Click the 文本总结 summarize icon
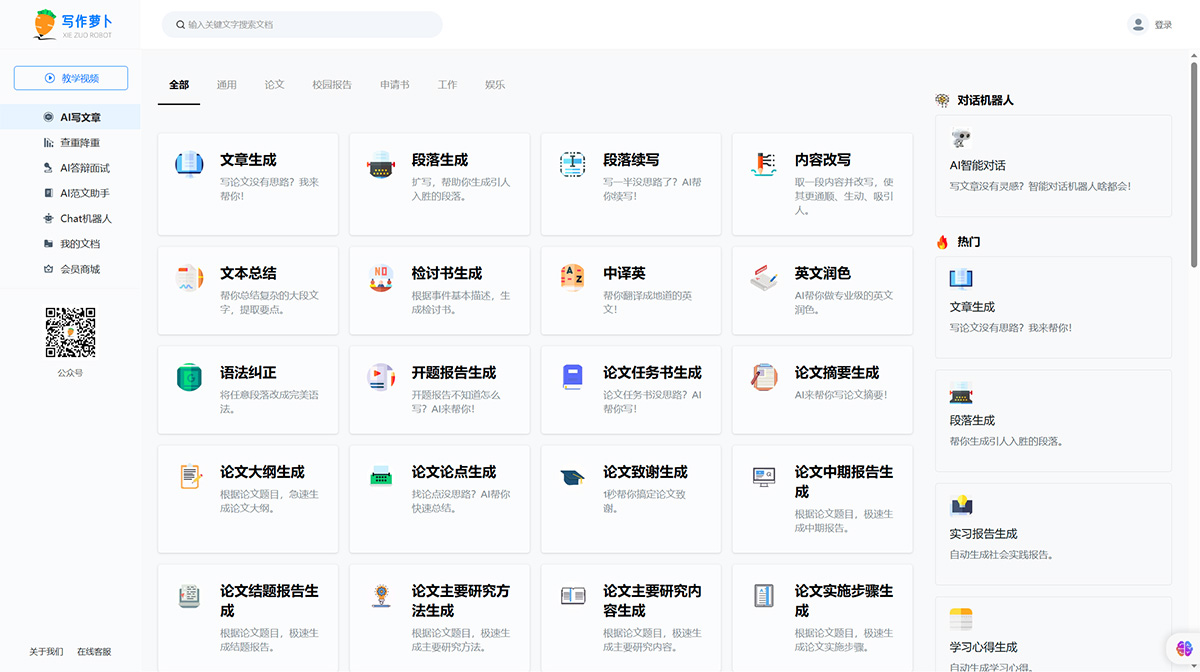Screen dimensions: 1200x672 [x=190, y=277]
